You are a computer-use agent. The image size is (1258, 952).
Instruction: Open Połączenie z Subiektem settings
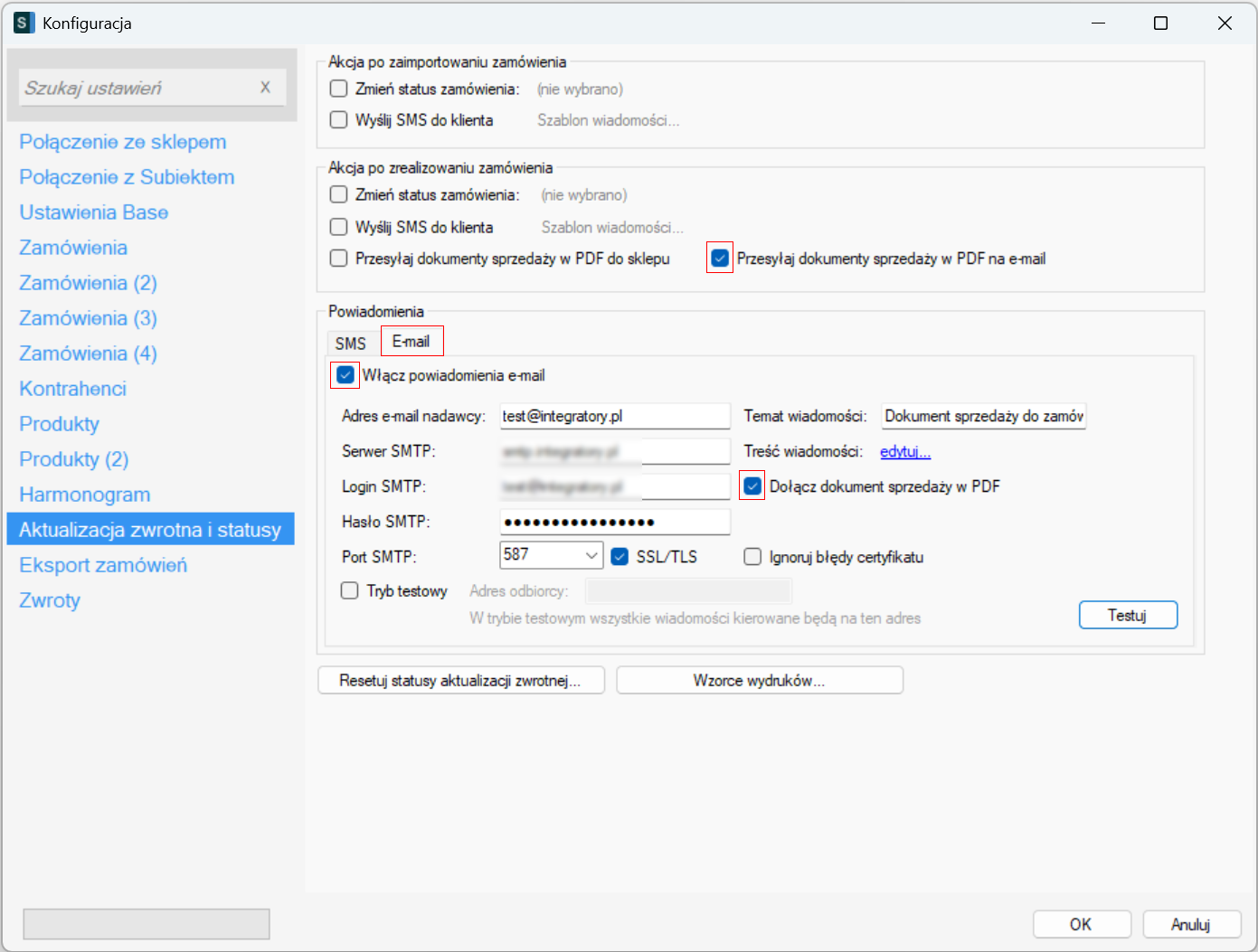tap(127, 177)
